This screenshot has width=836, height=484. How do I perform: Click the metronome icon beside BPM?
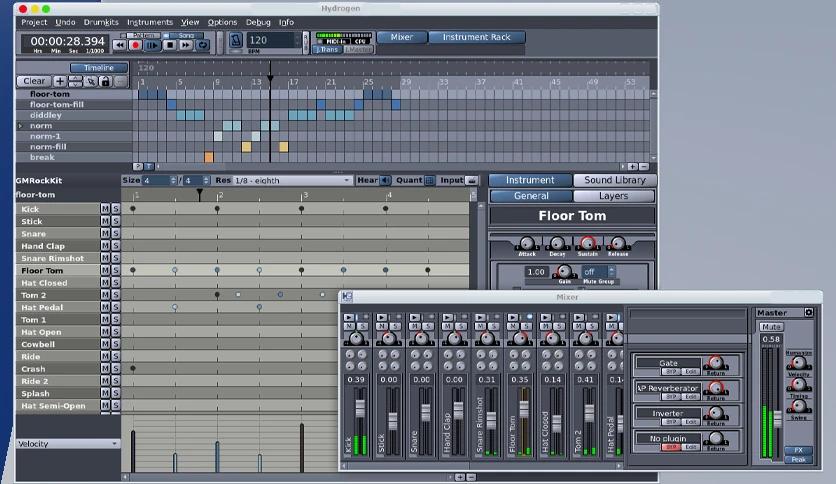(x=236, y=41)
